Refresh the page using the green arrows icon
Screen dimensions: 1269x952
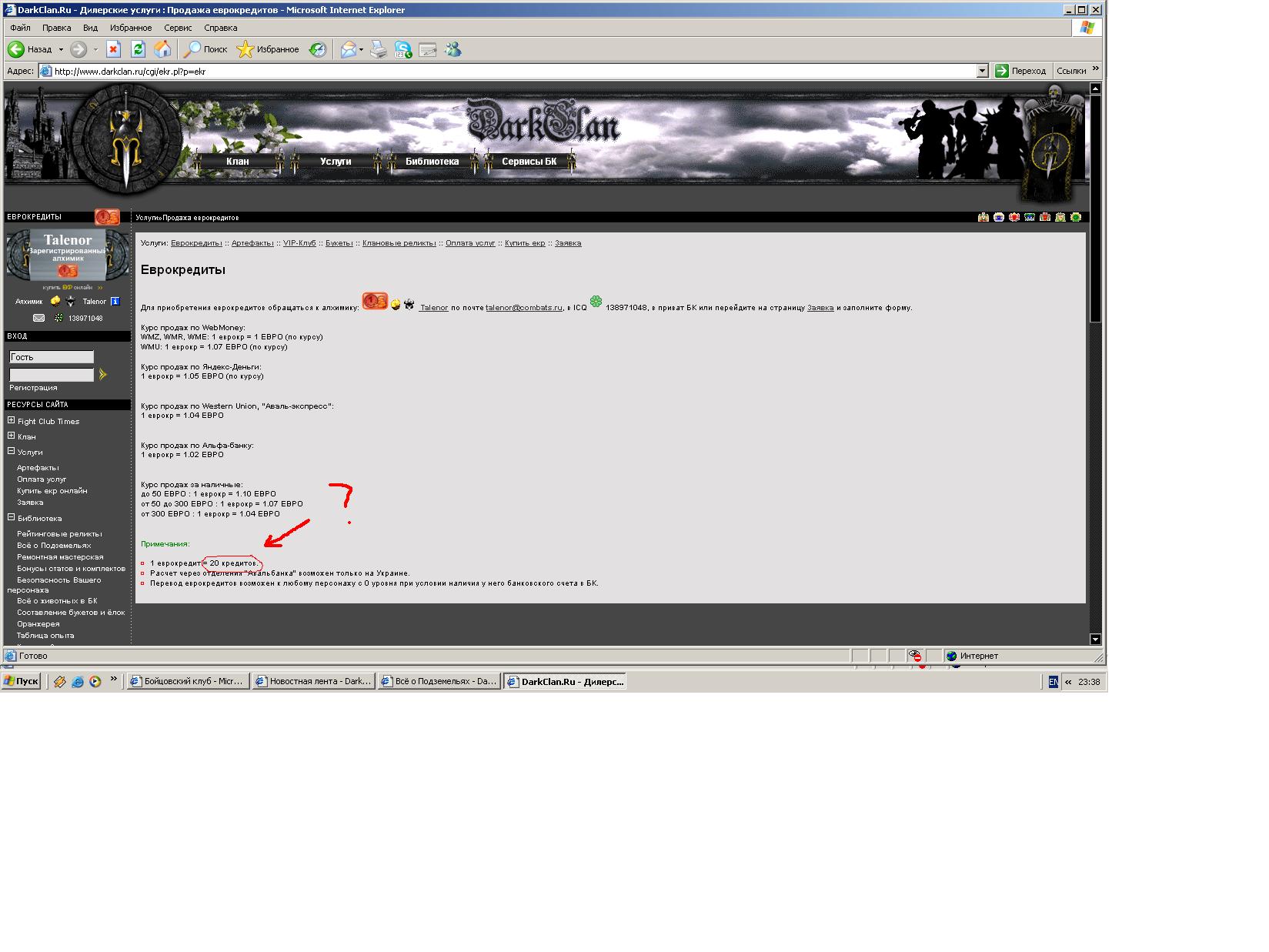tap(138, 49)
